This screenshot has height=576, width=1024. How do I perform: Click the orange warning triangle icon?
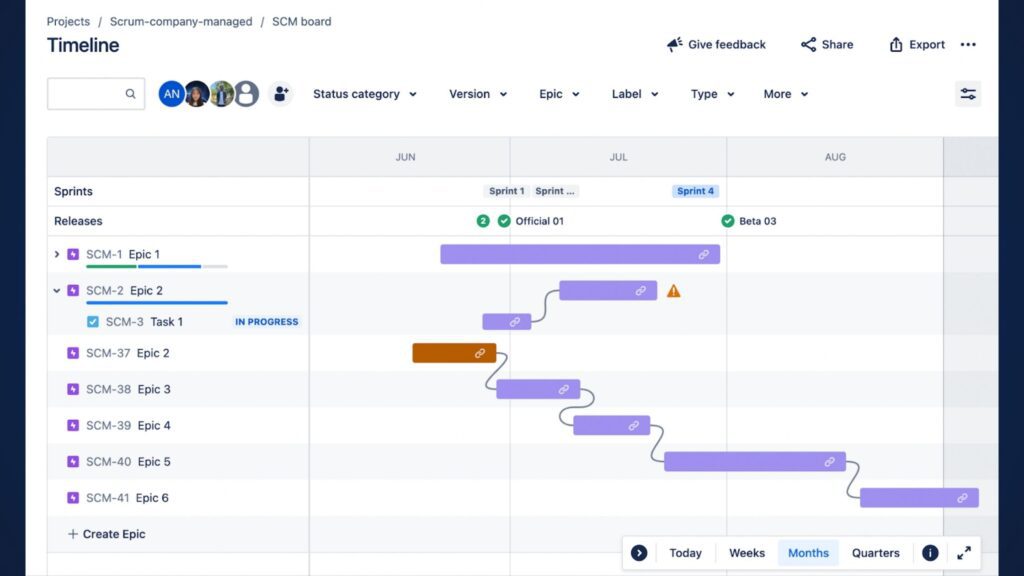pos(673,291)
